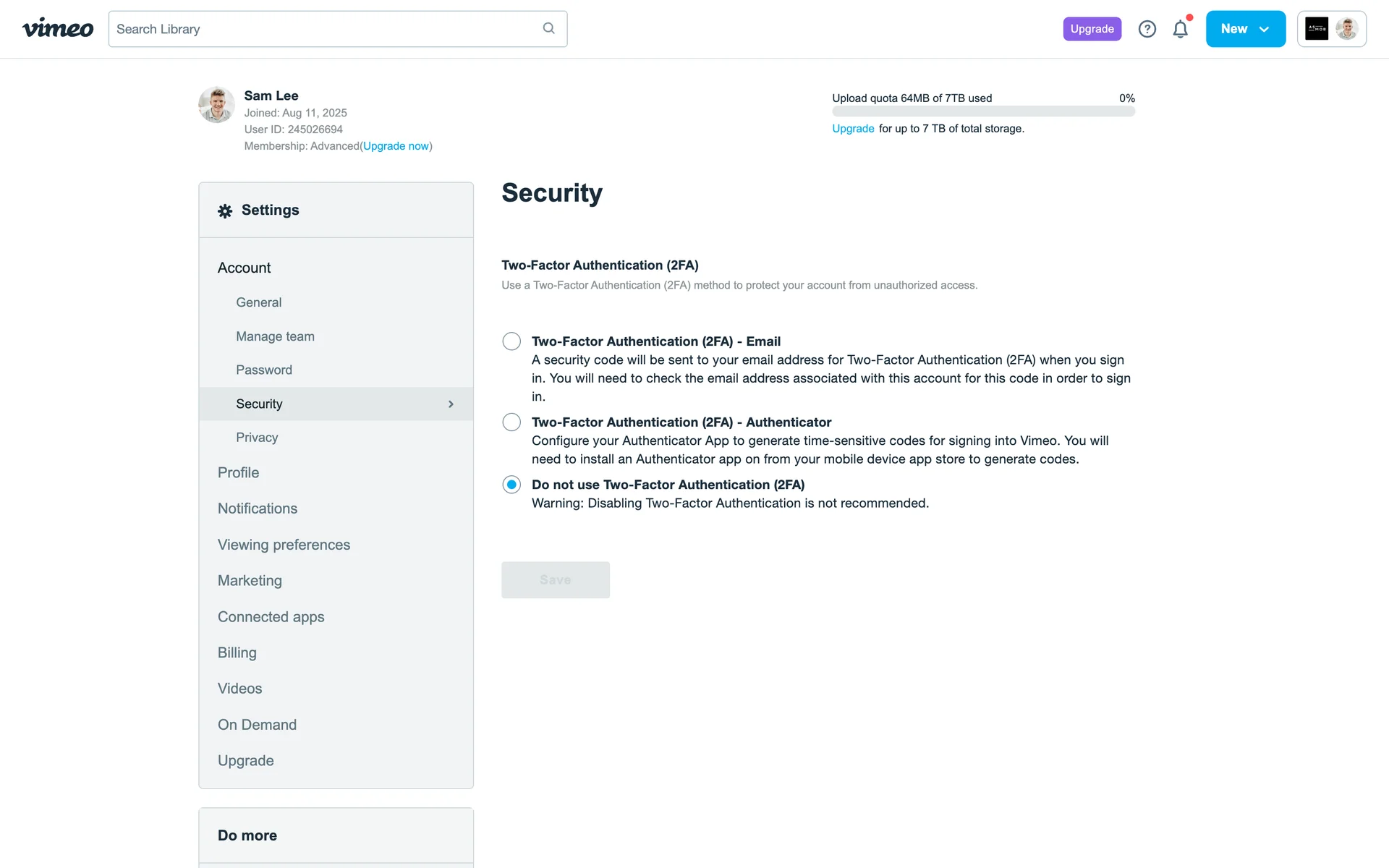Screen dimensions: 1389x868
Task: Click the upload quota progress bar
Action: pyautogui.click(x=983, y=111)
